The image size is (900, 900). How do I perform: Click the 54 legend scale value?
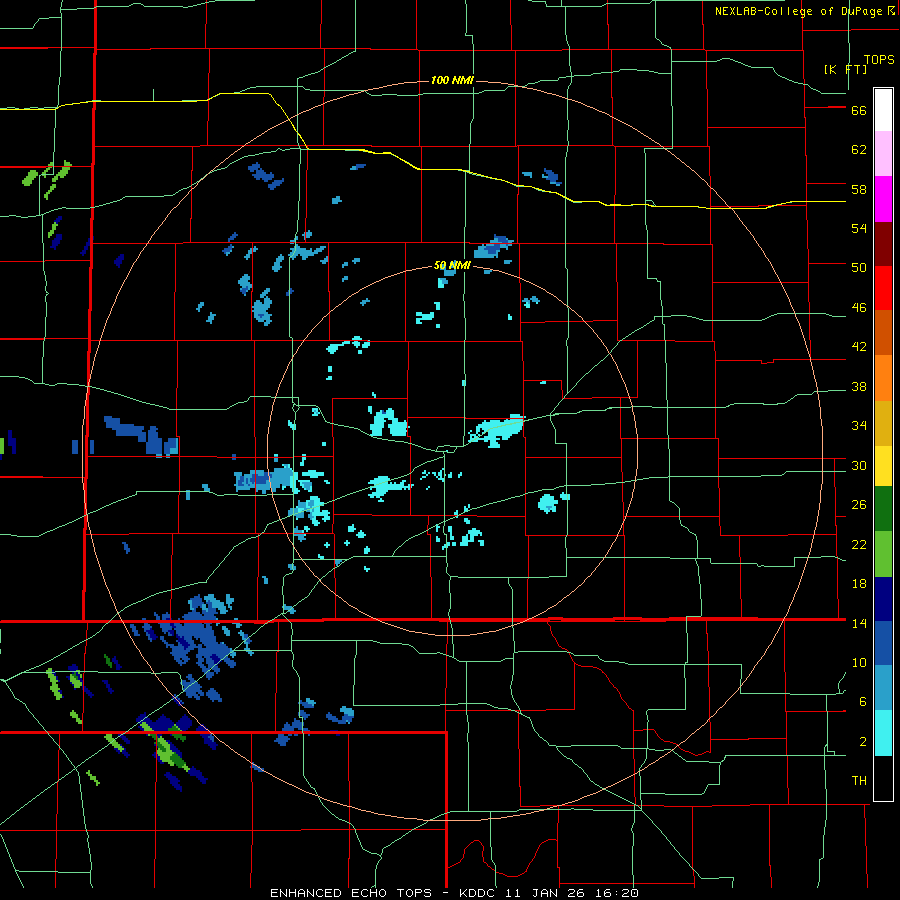tap(859, 228)
